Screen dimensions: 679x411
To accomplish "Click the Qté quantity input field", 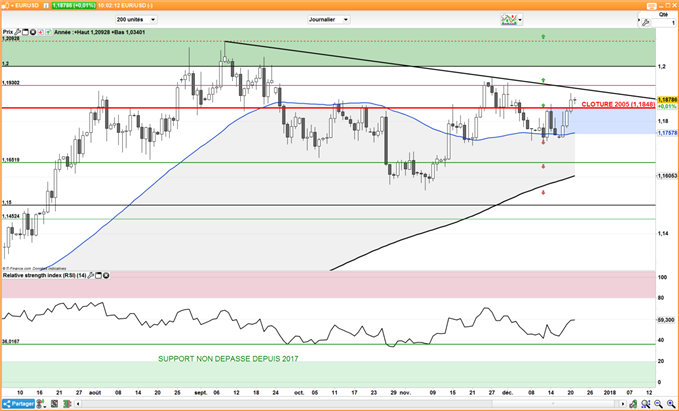I will [x=663, y=23].
